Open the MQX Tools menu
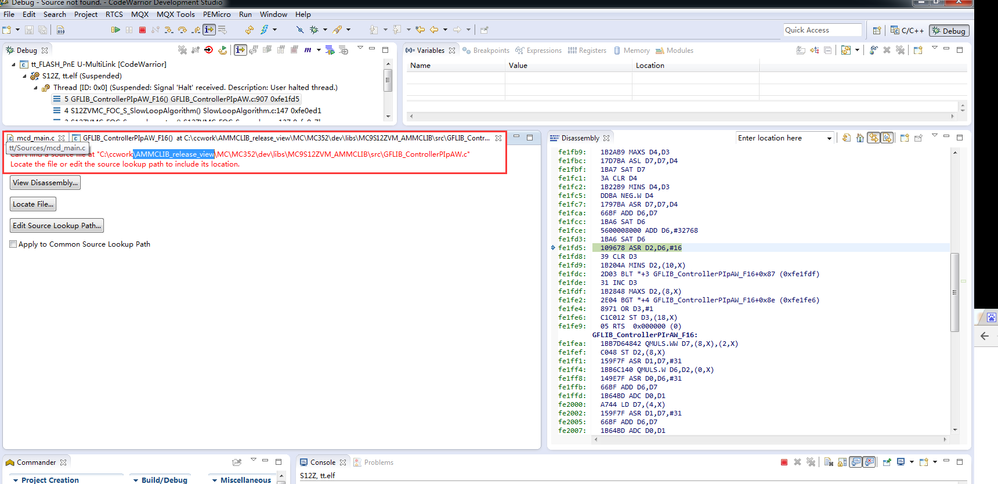Viewport: 998px width, 484px height. tap(176, 14)
